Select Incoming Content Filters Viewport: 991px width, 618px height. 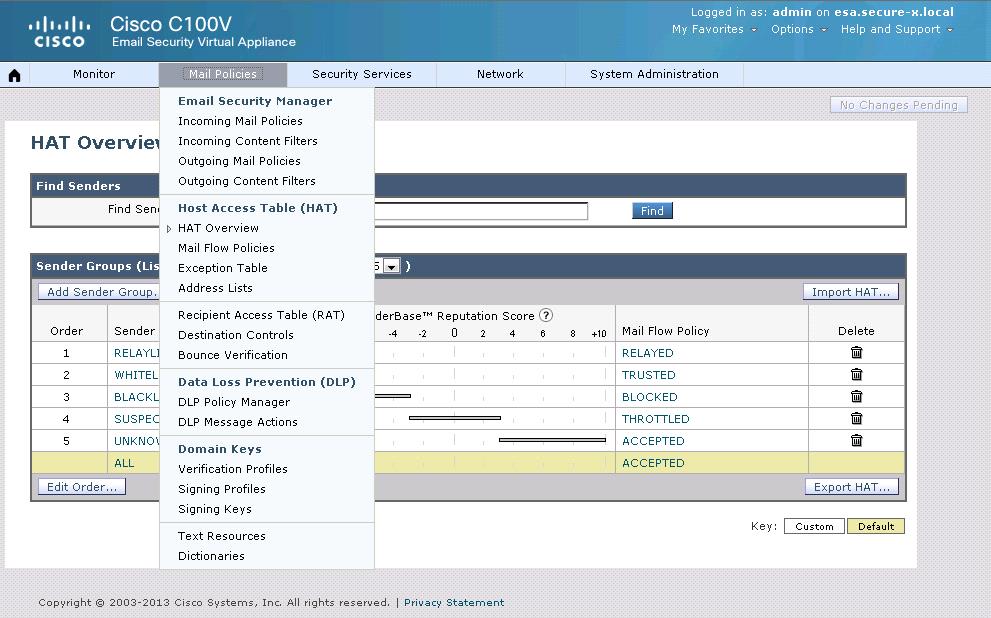(x=248, y=141)
